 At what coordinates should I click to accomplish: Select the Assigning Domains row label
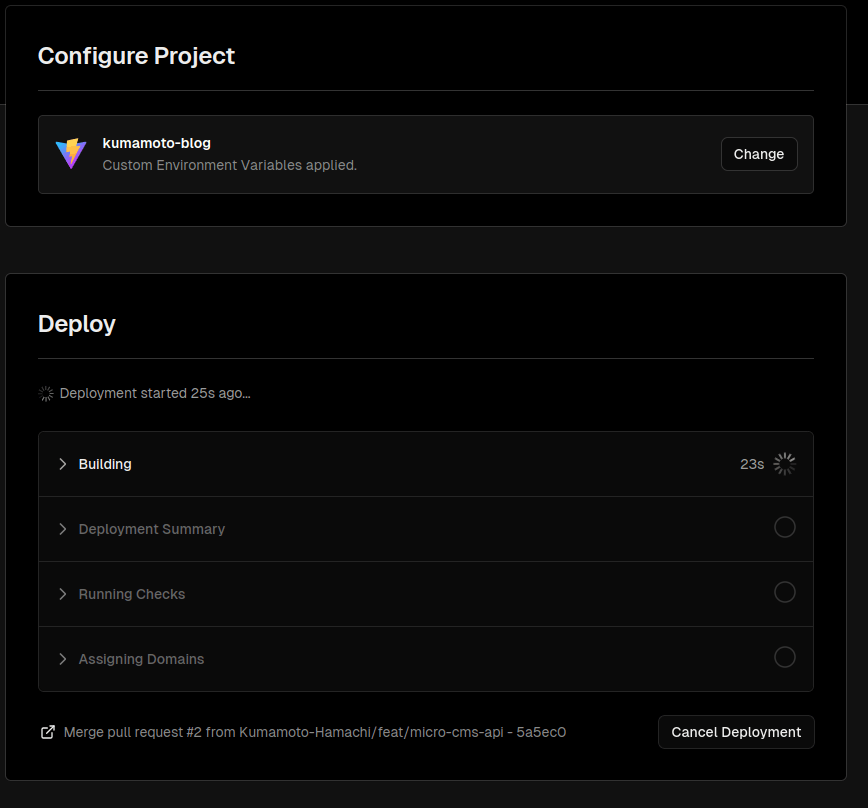(x=141, y=660)
